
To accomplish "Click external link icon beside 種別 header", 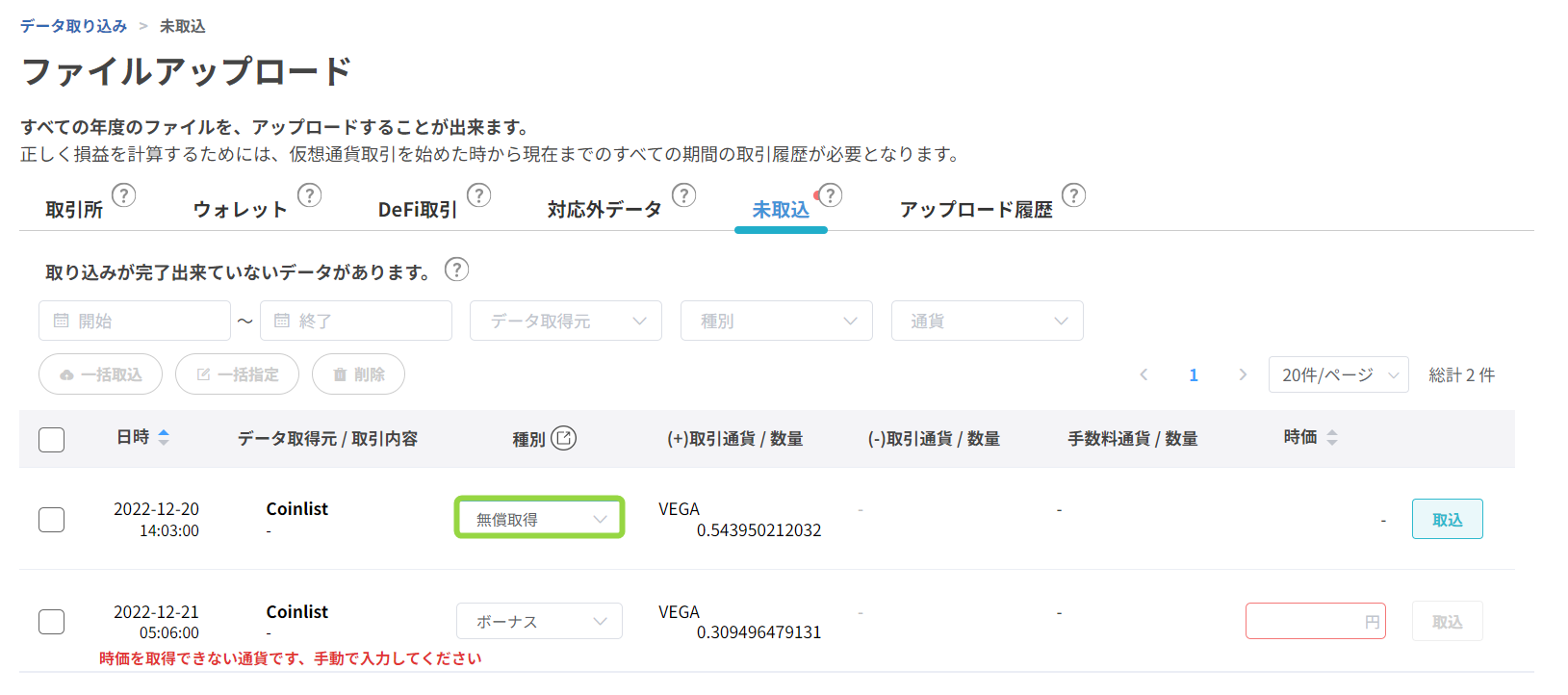I will (564, 438).
